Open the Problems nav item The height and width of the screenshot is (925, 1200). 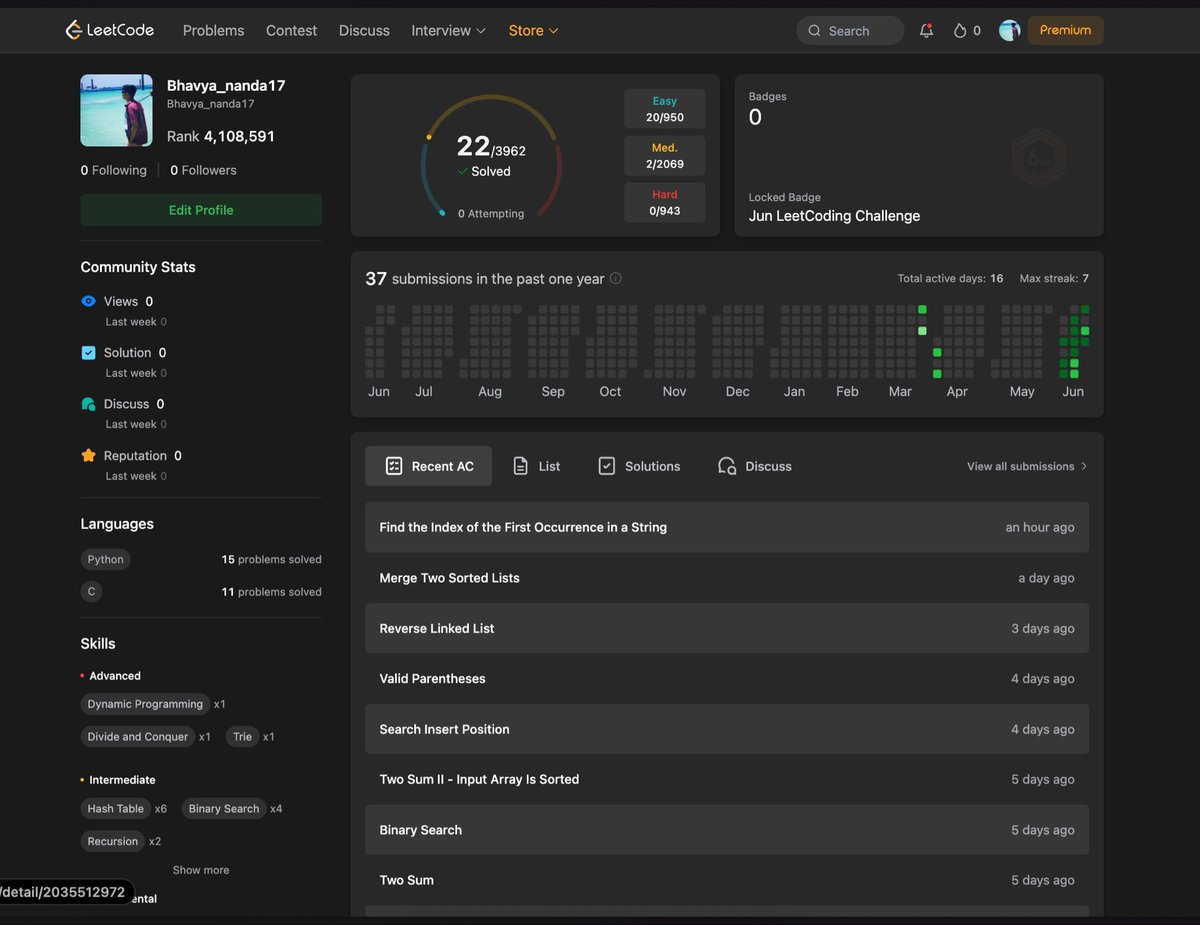(x=213, y=31)
